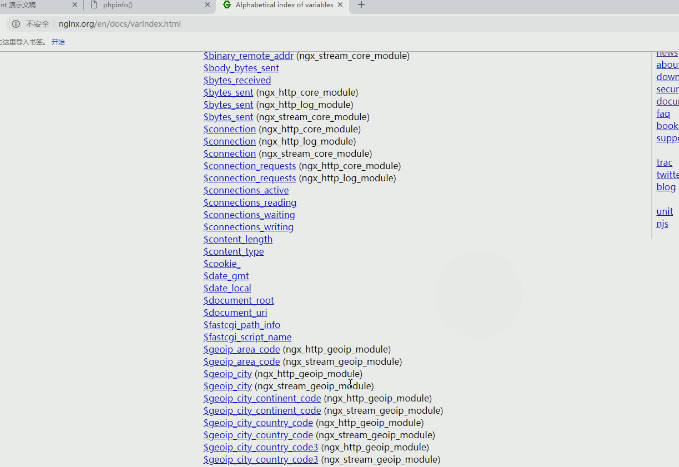Close the phpinfo() tab
Viewport: 679px width, 467px height.
[x=207, y=5]
